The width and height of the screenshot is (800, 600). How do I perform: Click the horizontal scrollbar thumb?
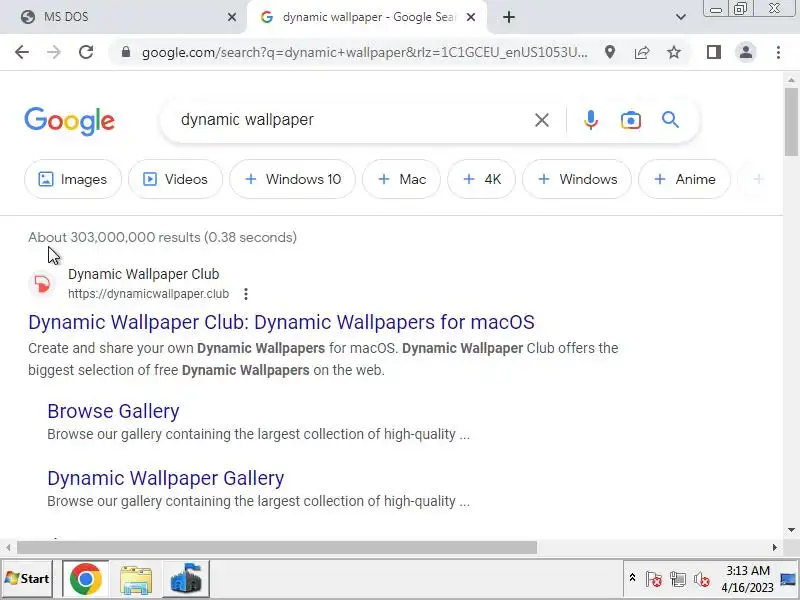coord(277,547)
